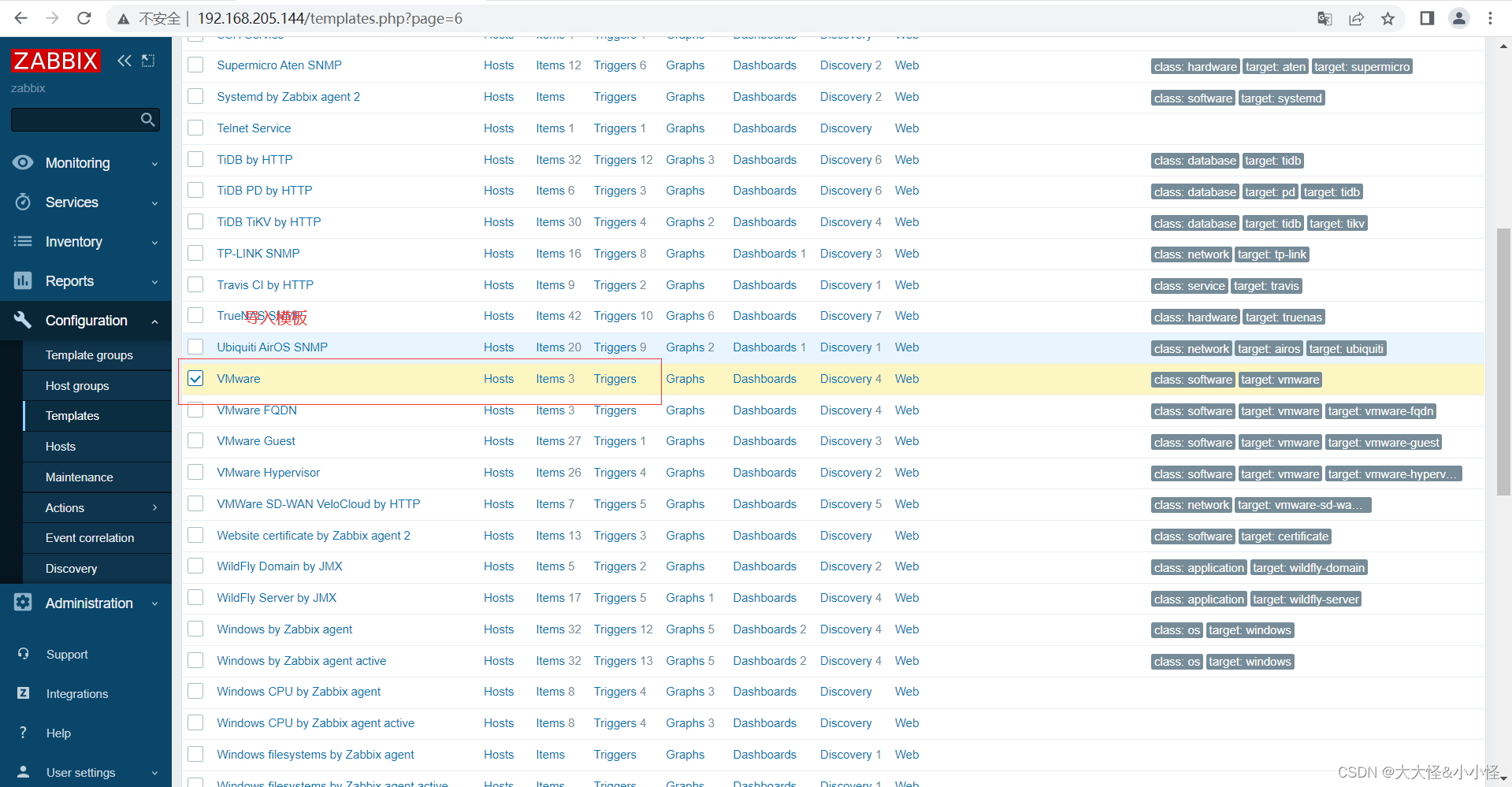Open the browser profile avatar
The image size is (1512, 787).
pyautogui.click(x=1459, y=18)
